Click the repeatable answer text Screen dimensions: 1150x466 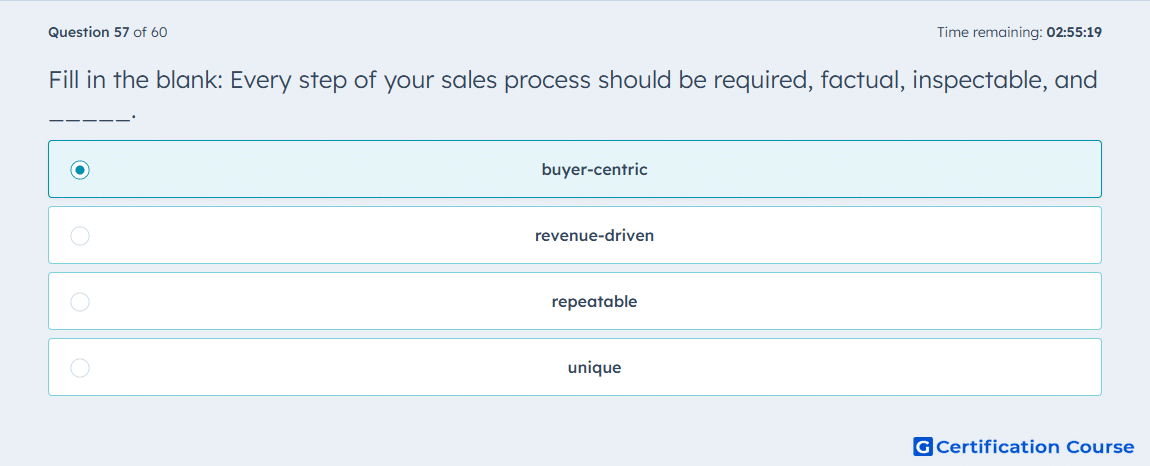594,302
